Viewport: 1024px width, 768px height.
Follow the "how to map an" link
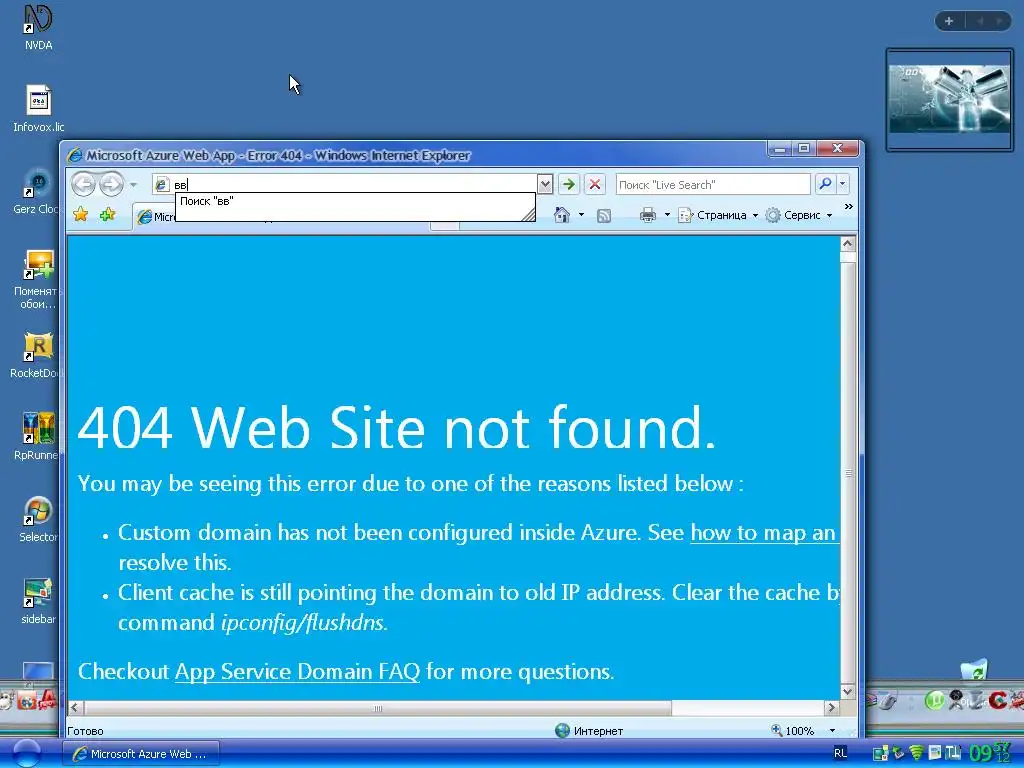[x=763, y=533]
